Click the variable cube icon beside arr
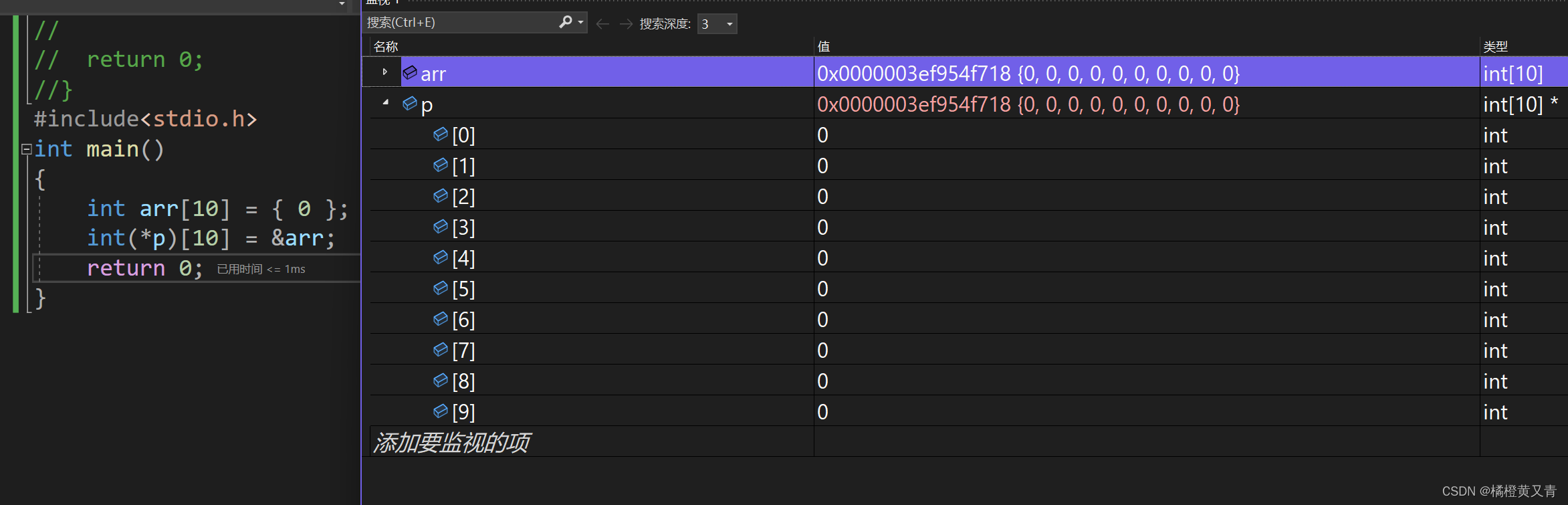 coord(410,72)
